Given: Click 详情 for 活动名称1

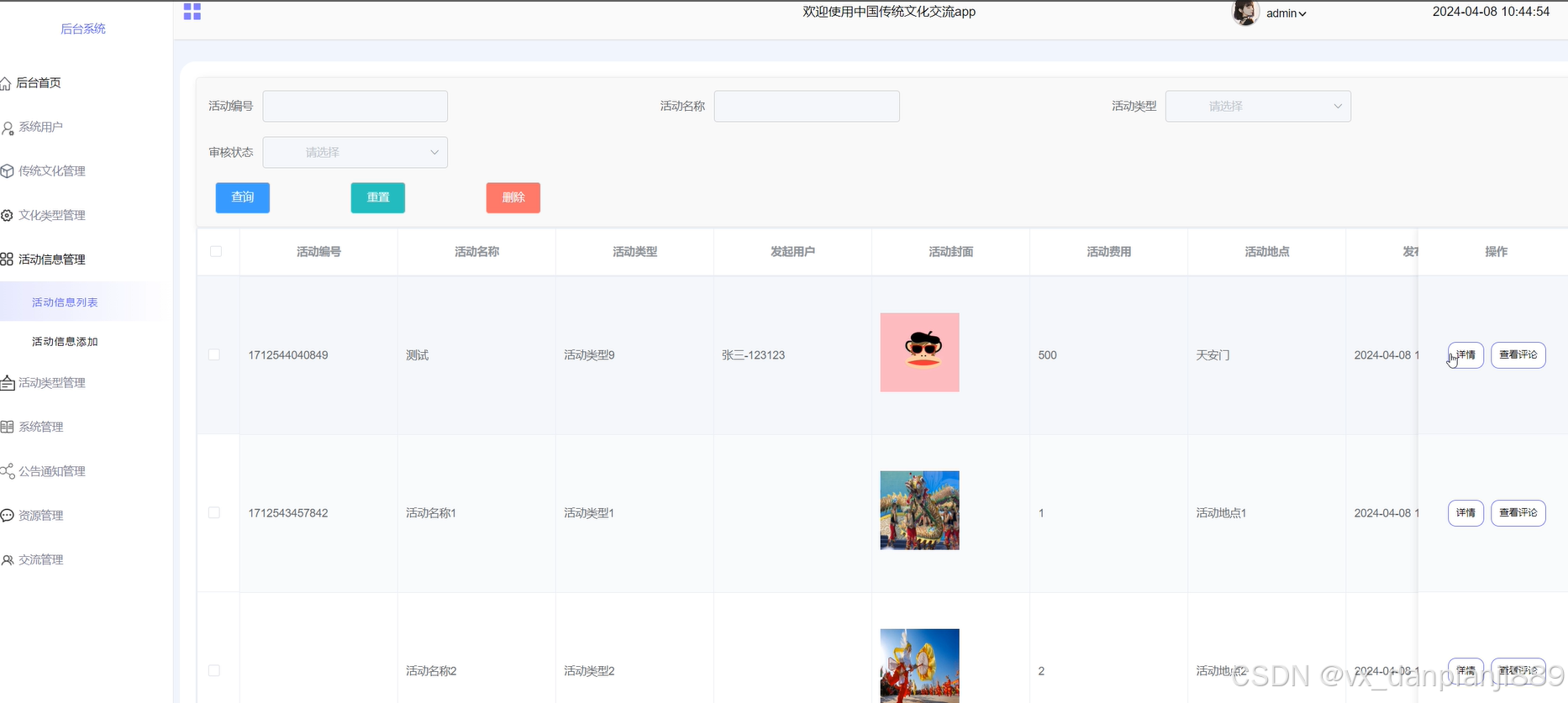Looking at the screenshot, I should click(1465, 512).
